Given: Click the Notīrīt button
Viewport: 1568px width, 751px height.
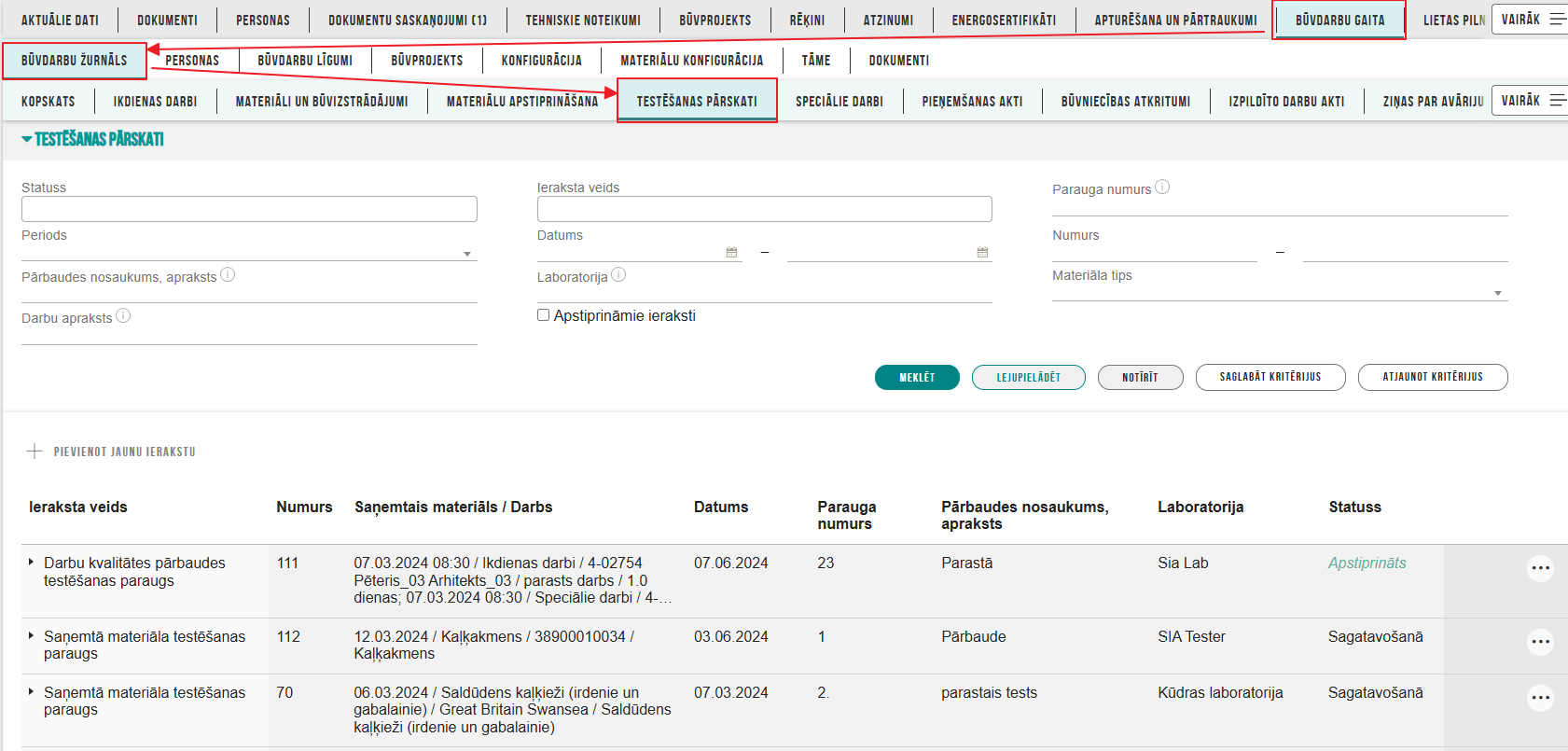Looking at the screenshot, I should coord(1140,377).
